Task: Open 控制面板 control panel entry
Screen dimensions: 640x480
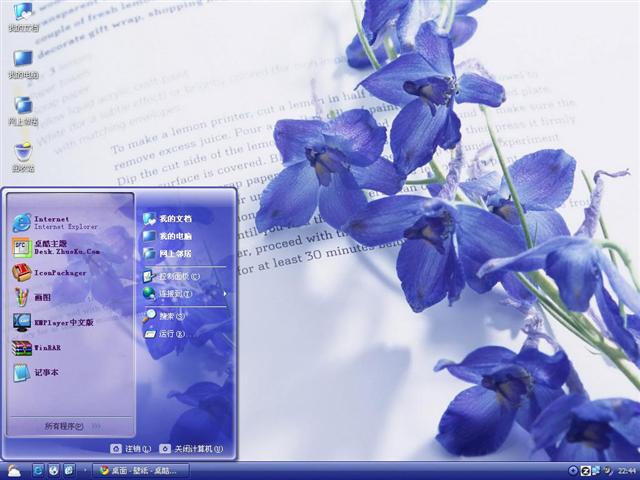Action: (171, 276)
